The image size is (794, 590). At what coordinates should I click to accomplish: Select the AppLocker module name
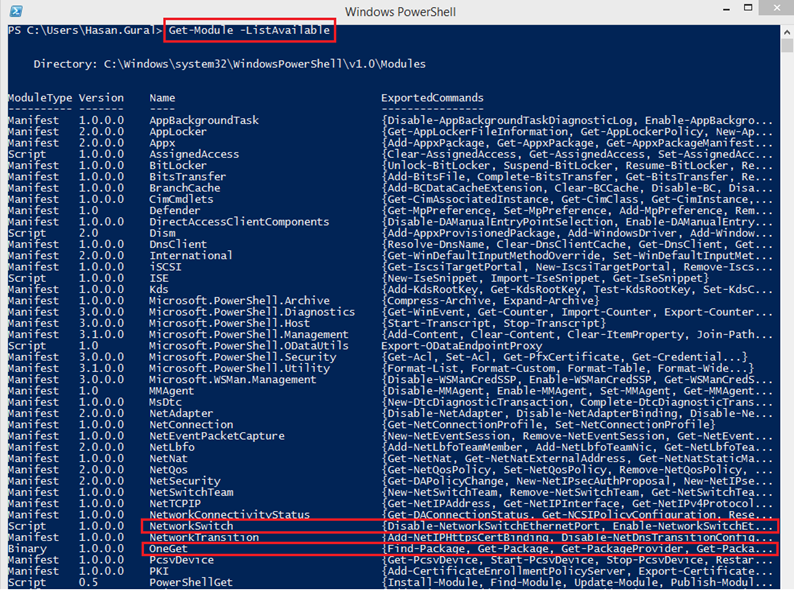pyautogui.click(x=178, y=132)
